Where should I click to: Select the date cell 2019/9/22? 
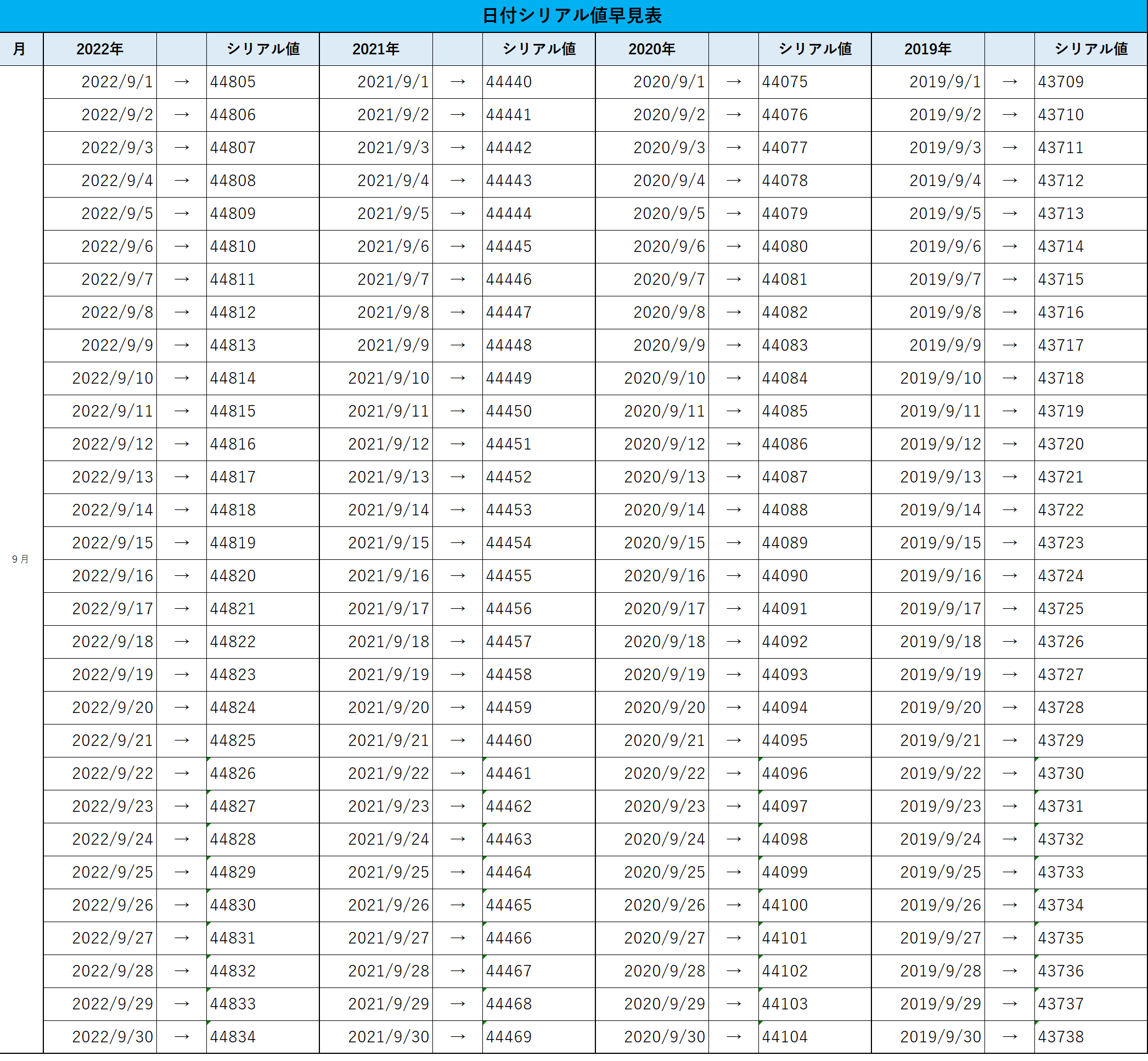pos(928,773)
